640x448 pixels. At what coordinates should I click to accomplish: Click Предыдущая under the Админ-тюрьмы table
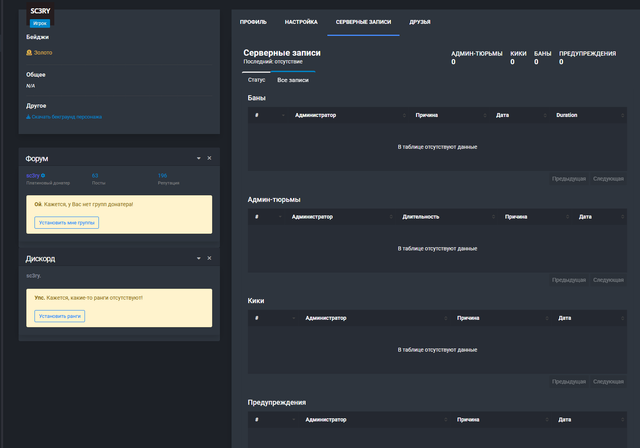569,280
